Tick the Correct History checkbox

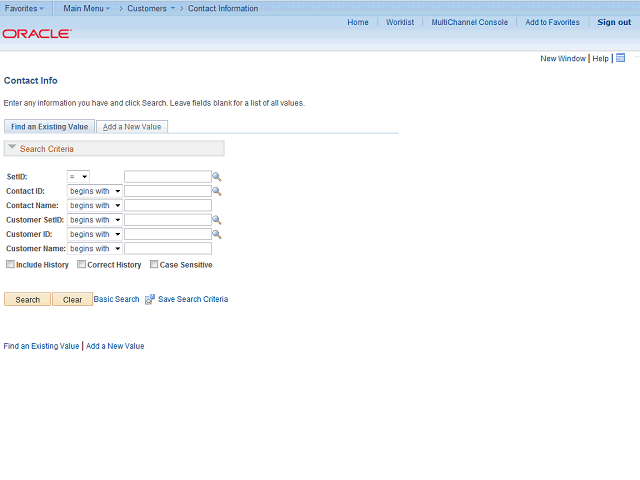tap(81, 264)
